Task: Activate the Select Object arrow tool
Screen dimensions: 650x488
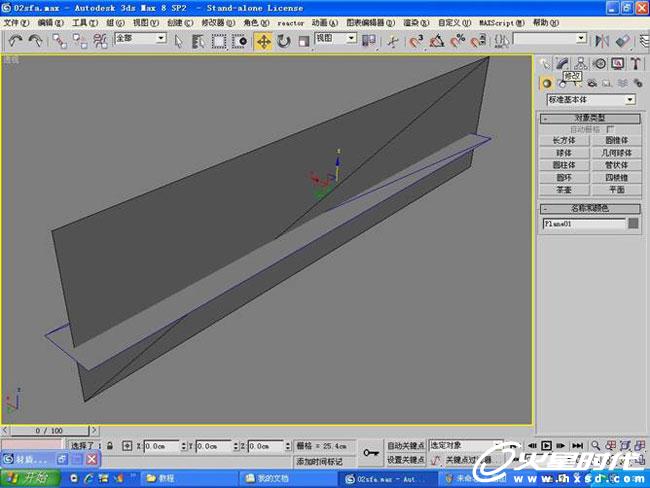Action: (179, 41)
